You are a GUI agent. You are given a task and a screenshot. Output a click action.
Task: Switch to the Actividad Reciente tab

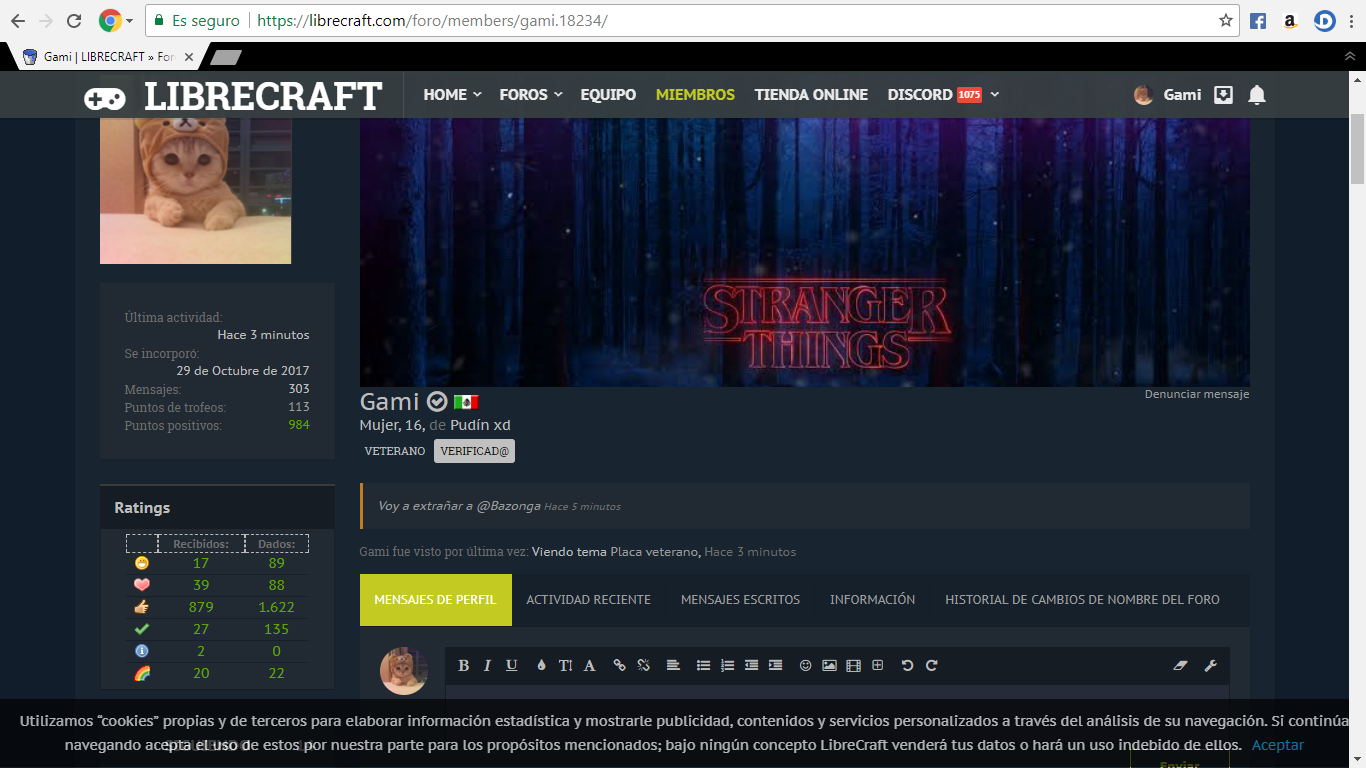tap(588, 600)
